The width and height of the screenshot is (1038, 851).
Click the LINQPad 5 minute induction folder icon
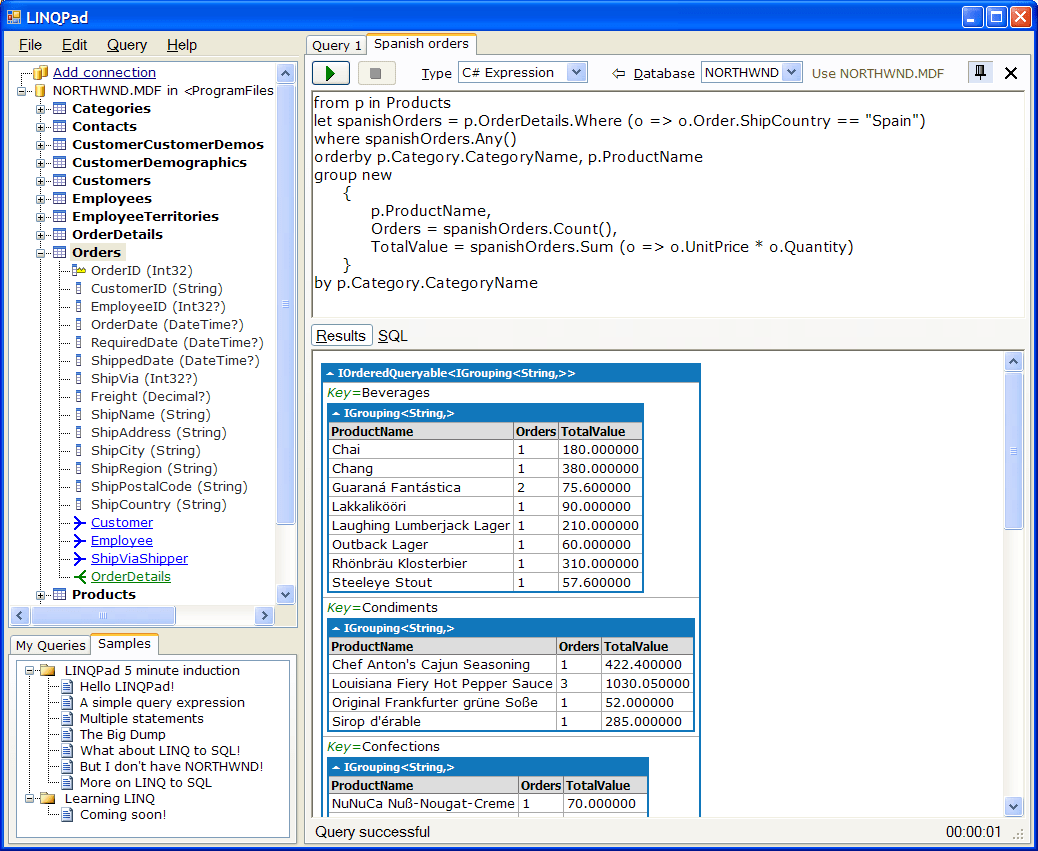click(x=47, y=671)
